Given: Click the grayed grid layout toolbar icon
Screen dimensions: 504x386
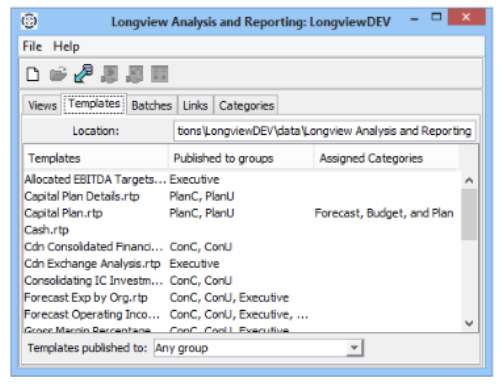Looking at the screenshot, I should pos(160,74).
